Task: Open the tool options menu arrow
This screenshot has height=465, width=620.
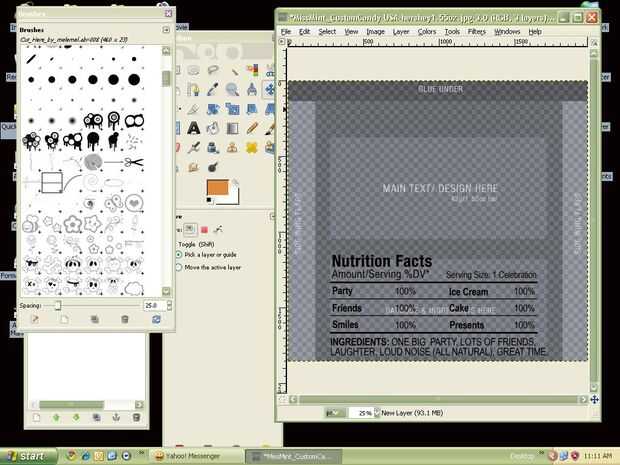Action: [272, 216]
